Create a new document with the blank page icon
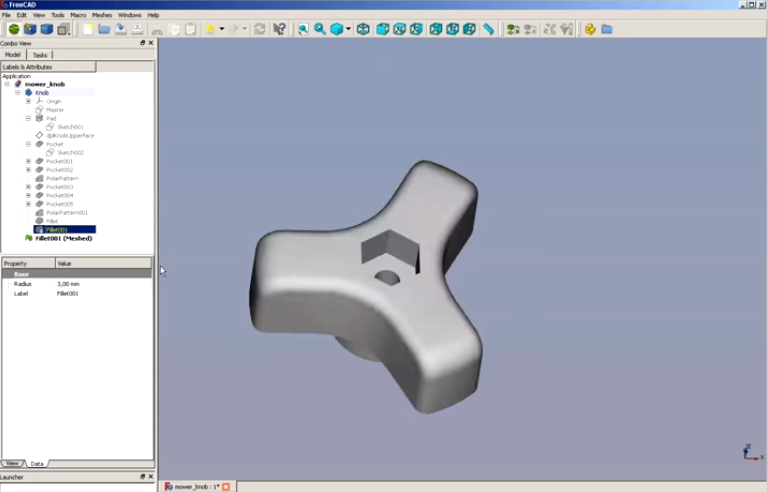The width and height of the screenshot is (768, 492). [x=88, y=29]
